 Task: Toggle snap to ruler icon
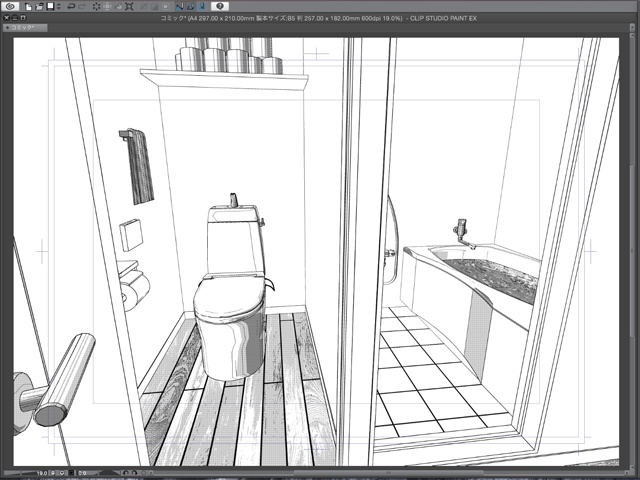pyautogui.click(x=178, y=7)
